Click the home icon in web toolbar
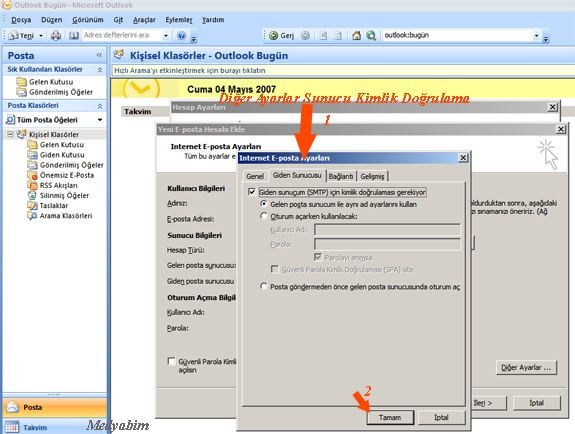 356,36
